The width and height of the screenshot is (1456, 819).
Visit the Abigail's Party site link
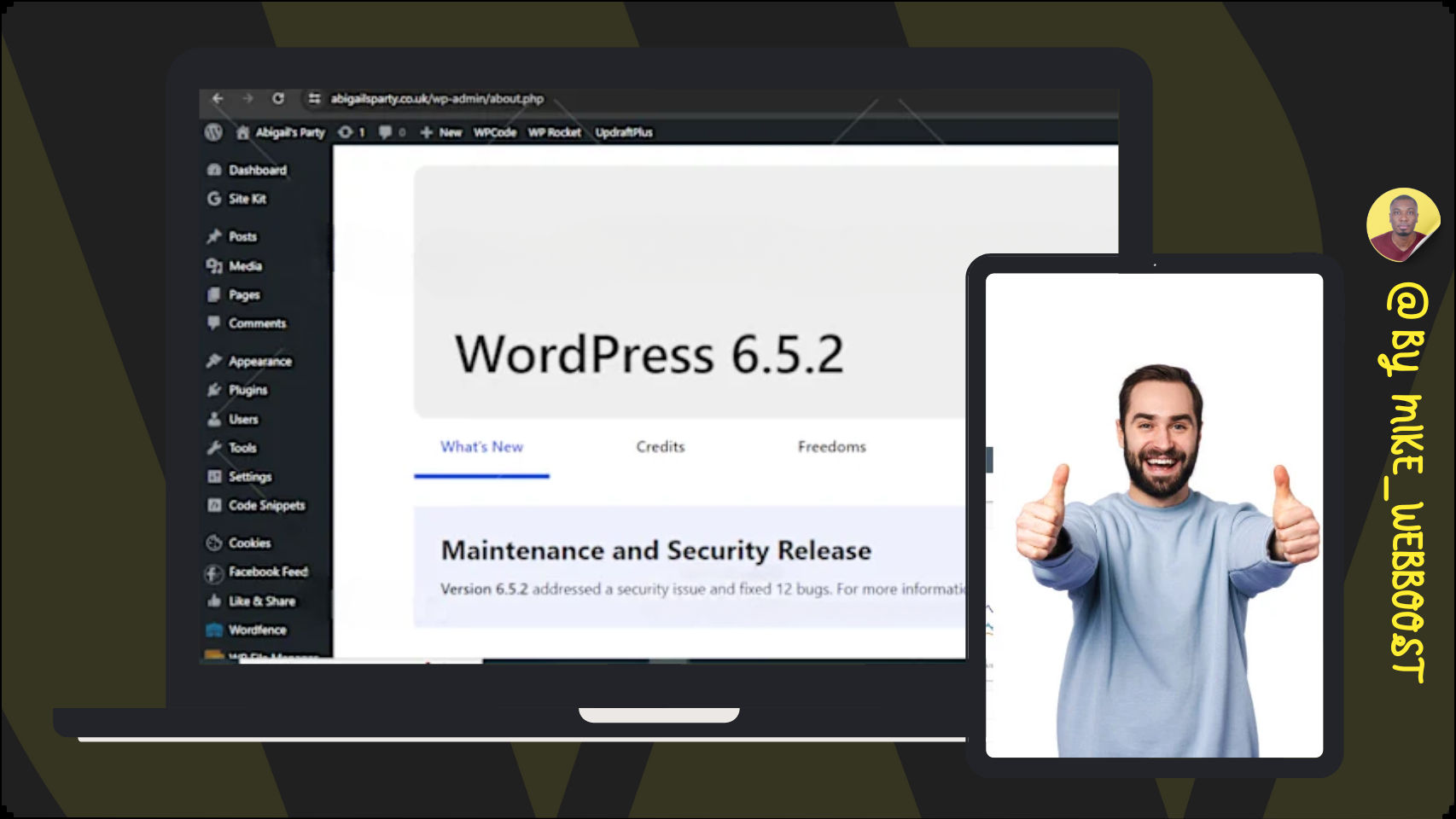coord(281,132)
